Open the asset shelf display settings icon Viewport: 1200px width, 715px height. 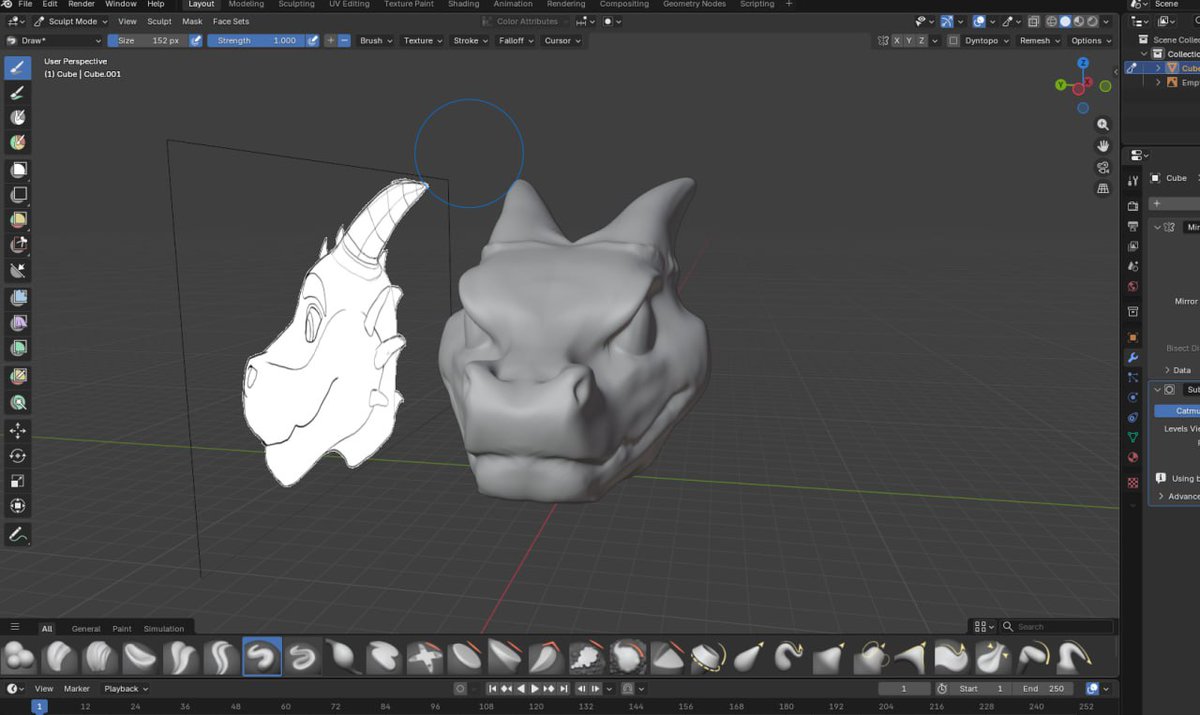(984, 627)
